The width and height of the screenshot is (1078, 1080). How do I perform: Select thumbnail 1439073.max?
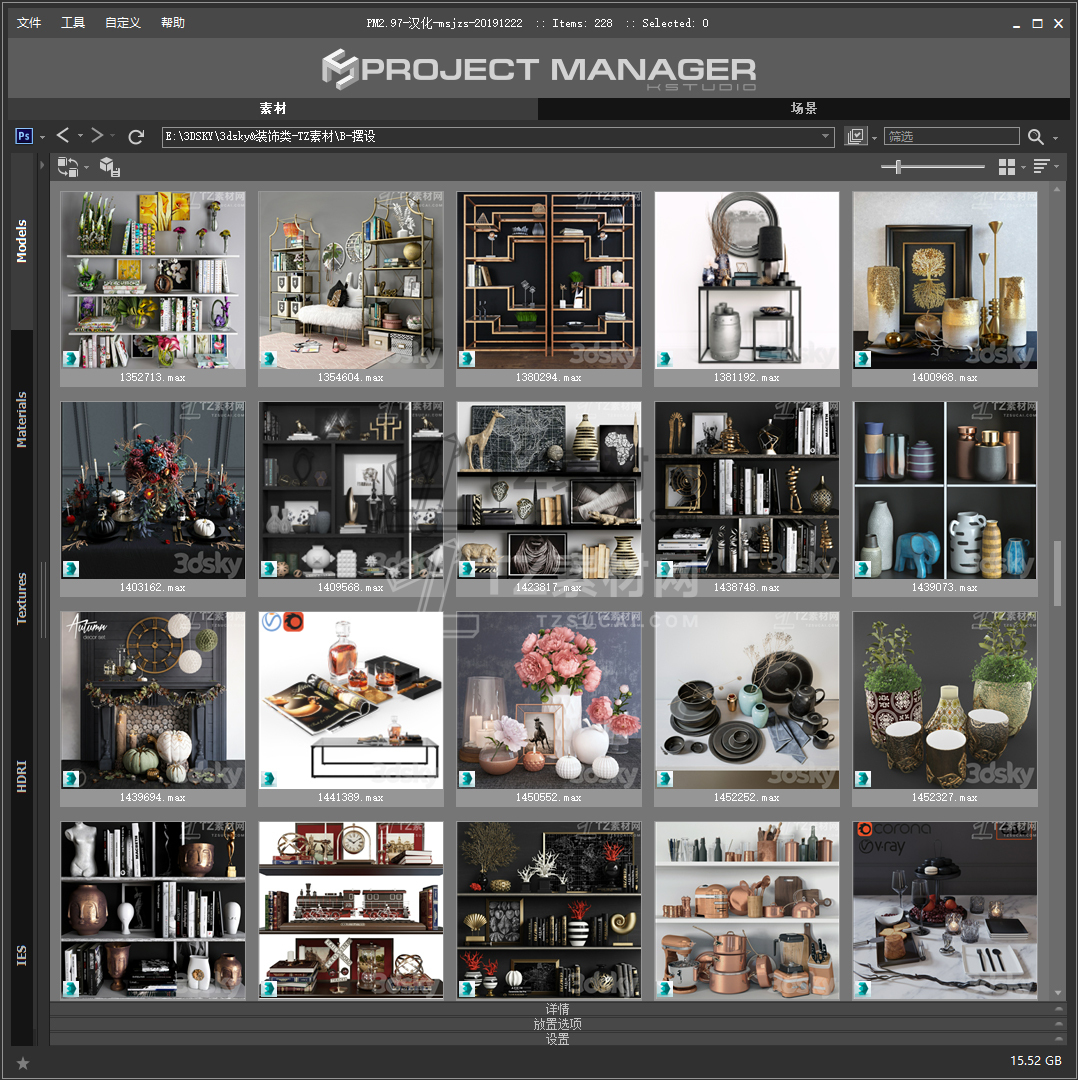click(945, 498)
